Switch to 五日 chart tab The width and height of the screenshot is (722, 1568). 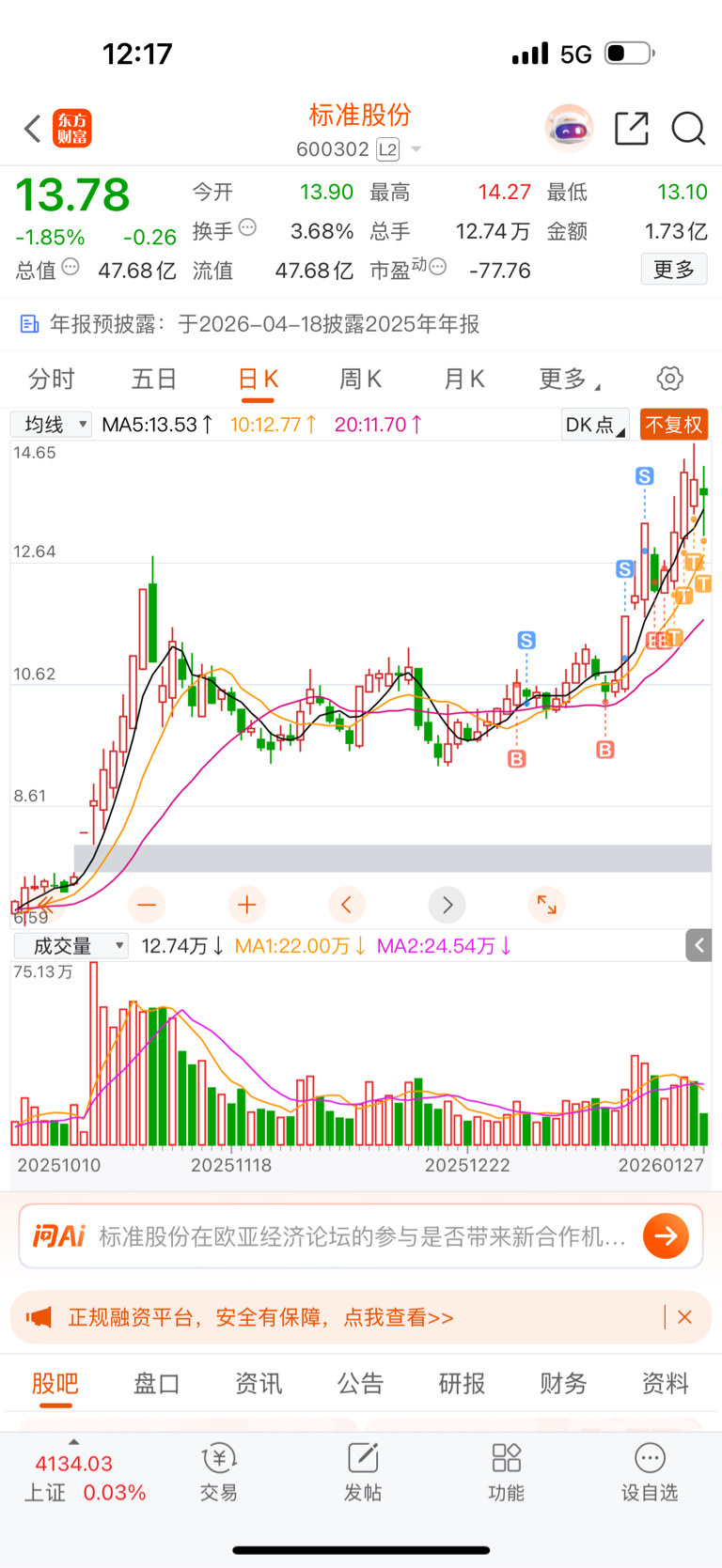pos(154,379)
